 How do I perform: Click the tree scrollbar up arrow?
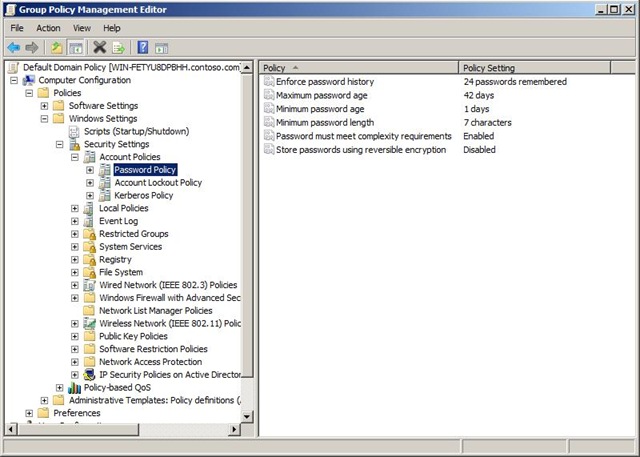(247, 68)
